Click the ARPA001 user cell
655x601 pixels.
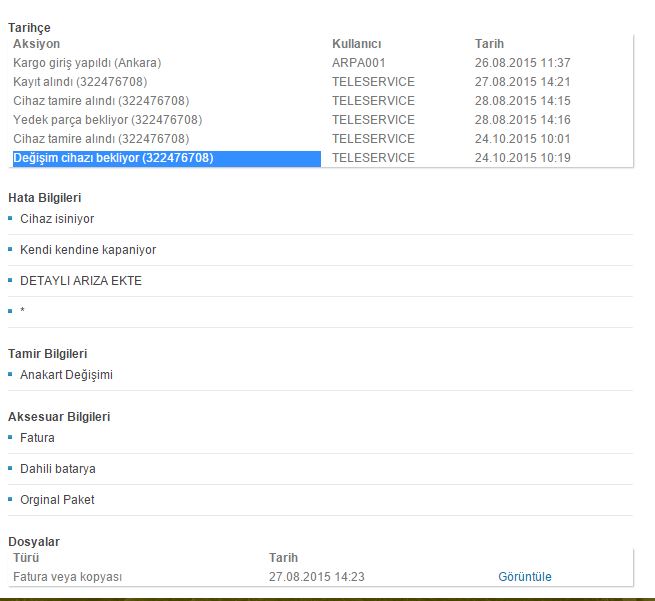coord(359,63)
